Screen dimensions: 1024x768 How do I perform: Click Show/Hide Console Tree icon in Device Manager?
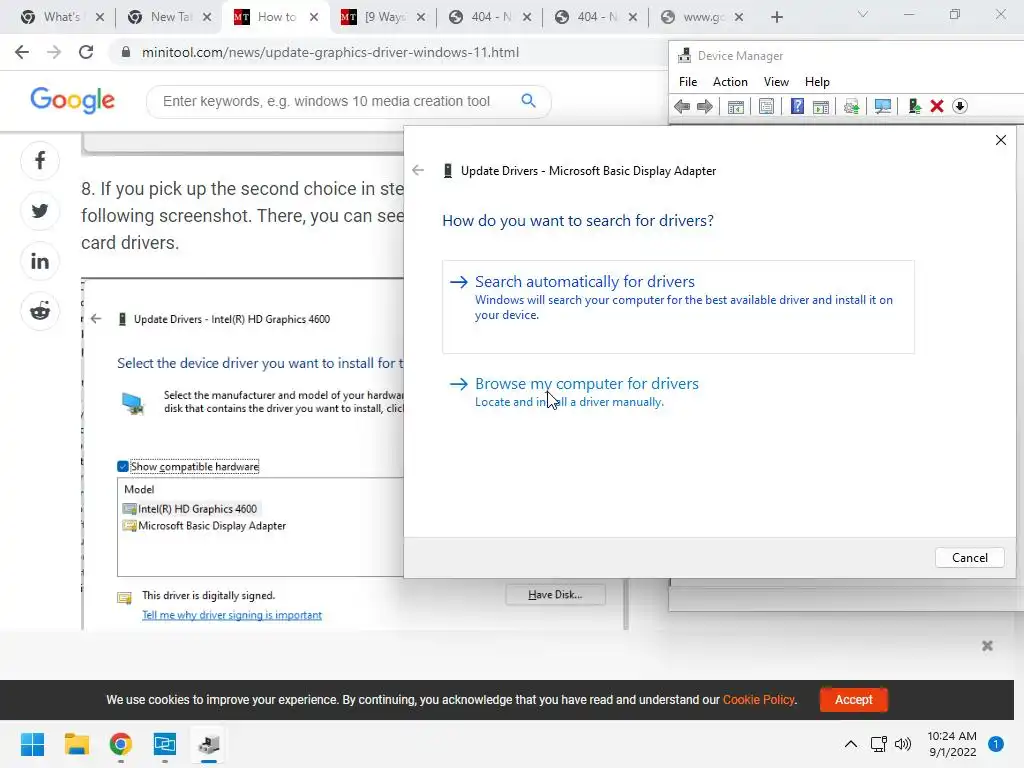pos(735,106)
